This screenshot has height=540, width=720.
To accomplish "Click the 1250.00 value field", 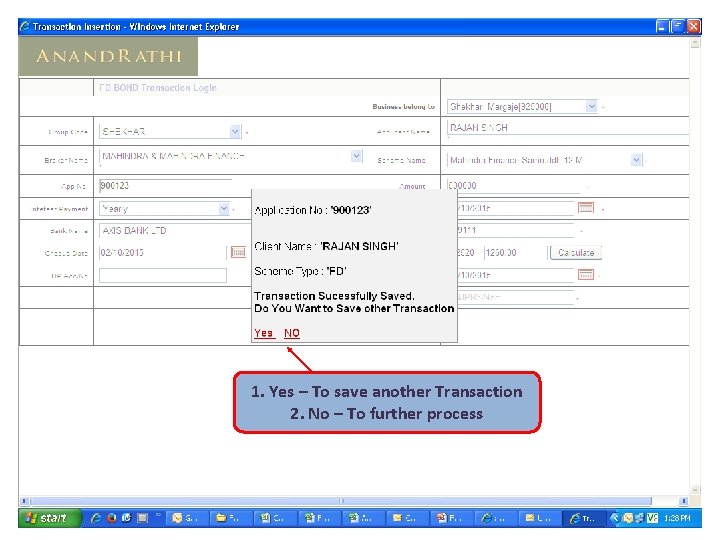I will pyautogui.click(x=514, y=252).
